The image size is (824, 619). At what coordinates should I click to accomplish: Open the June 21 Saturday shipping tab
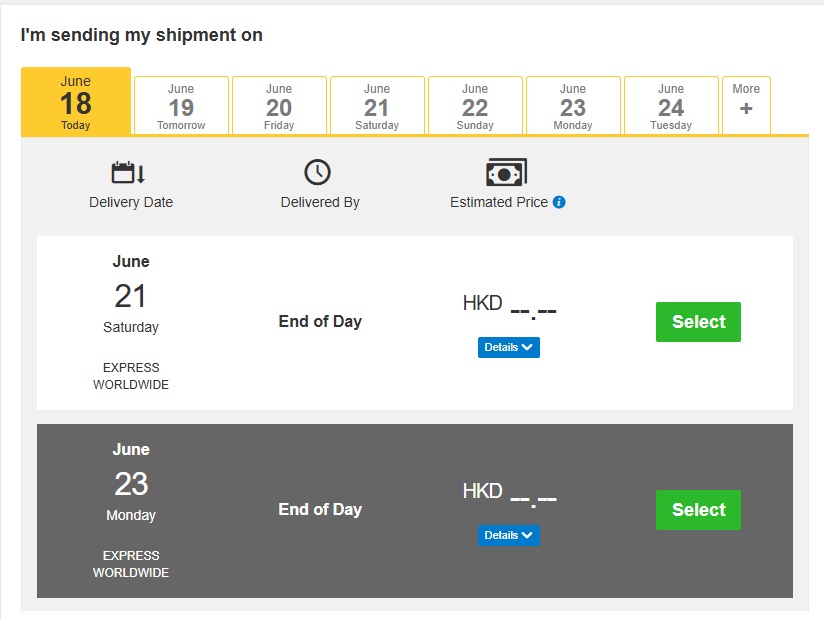(377, 106)
